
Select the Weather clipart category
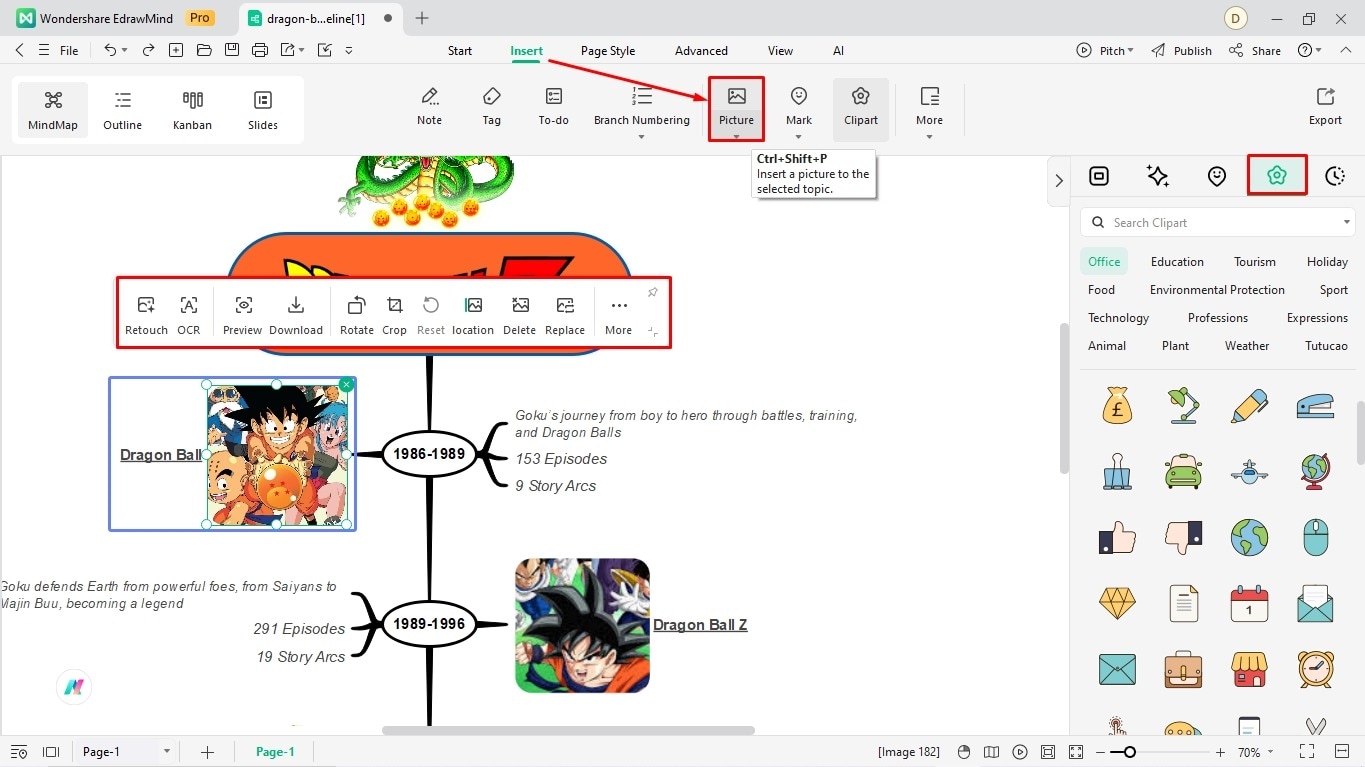click(1247, 346)
